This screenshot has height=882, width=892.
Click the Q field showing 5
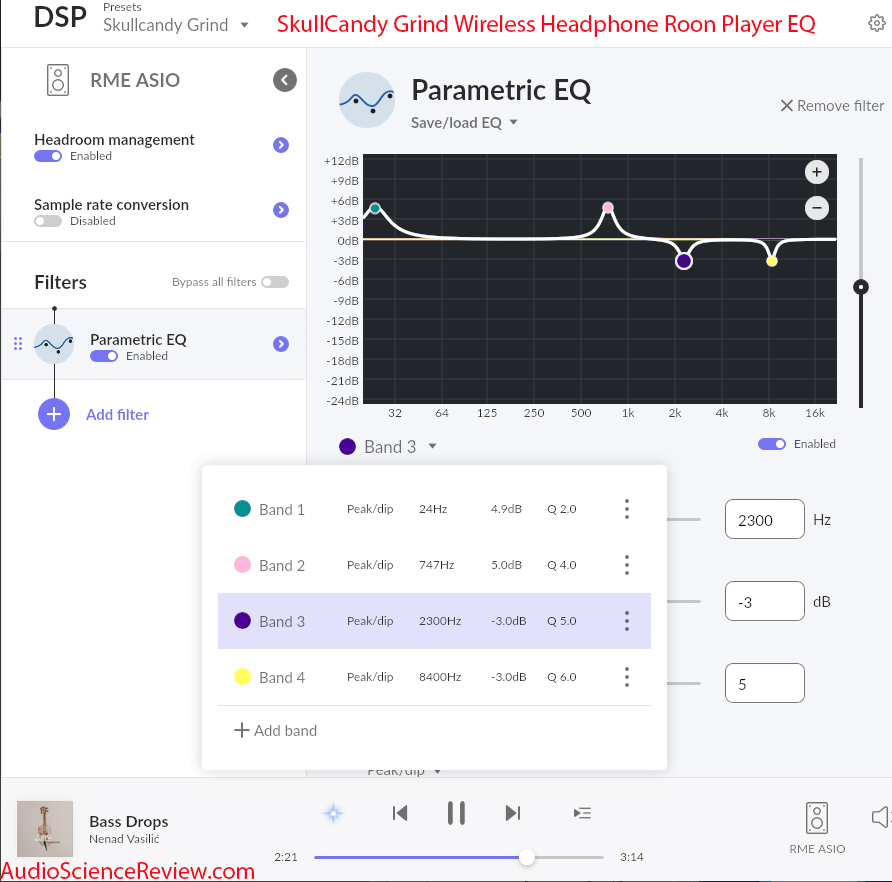(765, 683)
